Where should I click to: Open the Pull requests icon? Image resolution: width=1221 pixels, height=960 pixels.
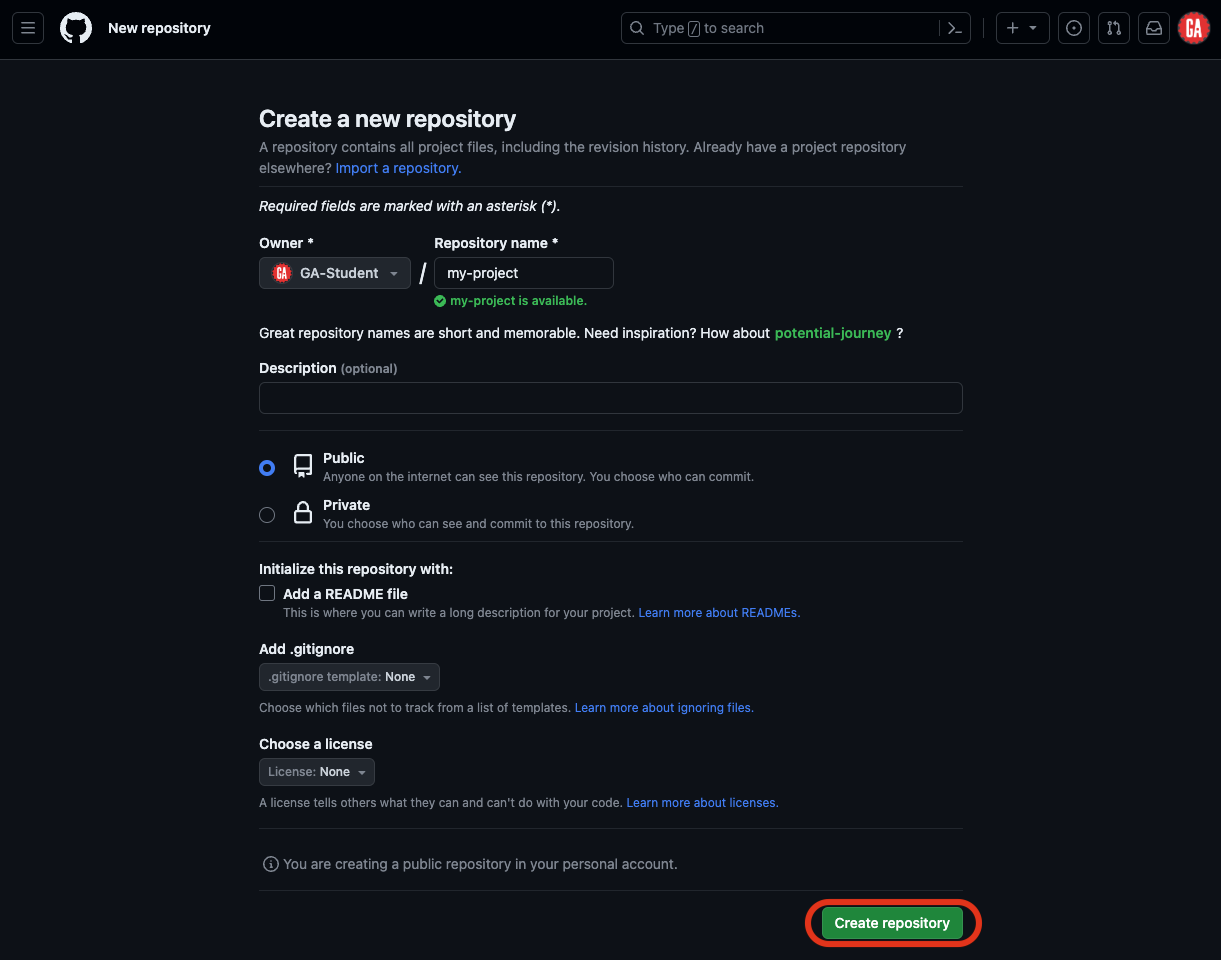(x=1113, y=28)
